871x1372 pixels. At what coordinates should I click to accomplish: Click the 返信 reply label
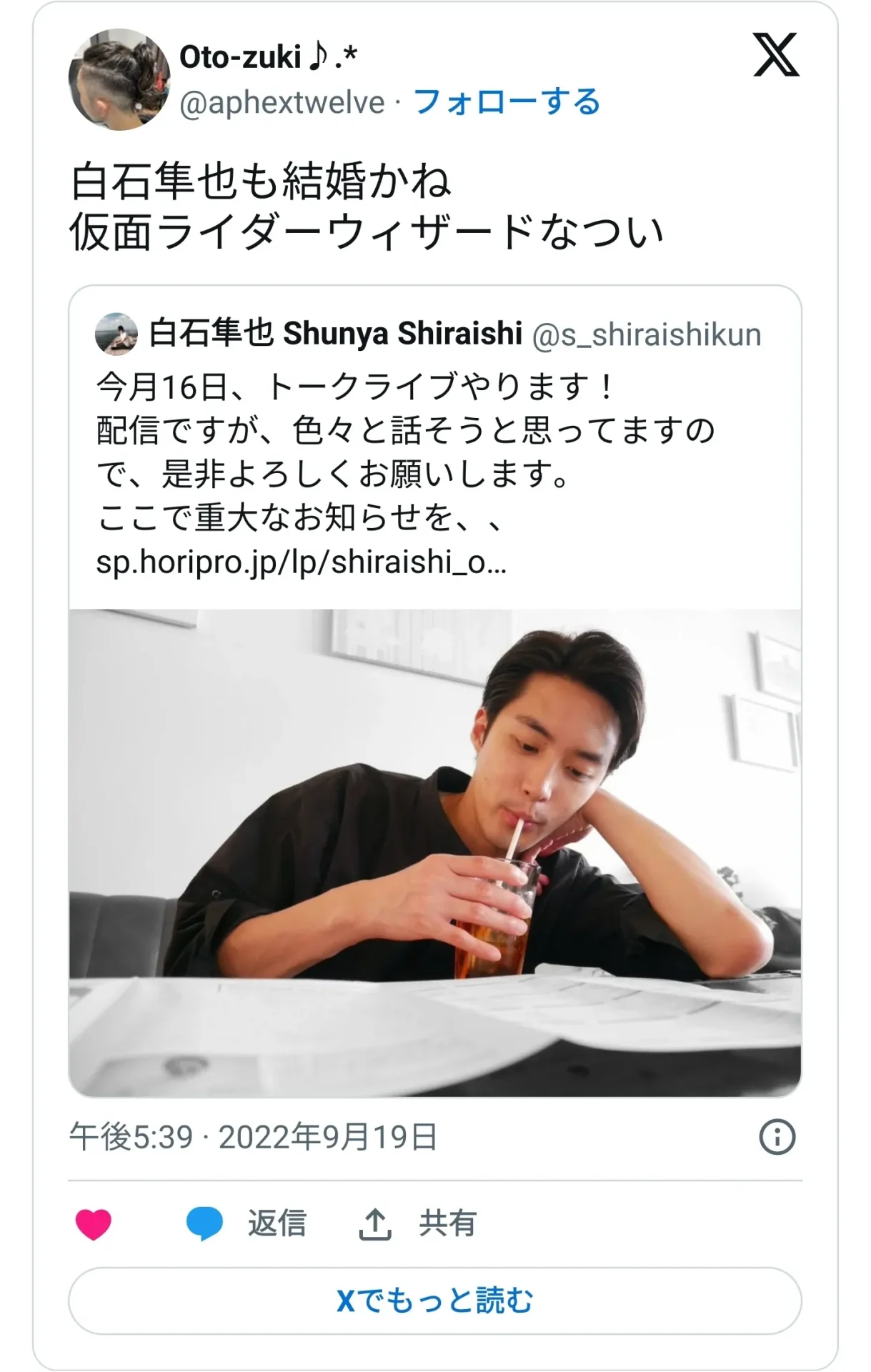click(277, 1223)
